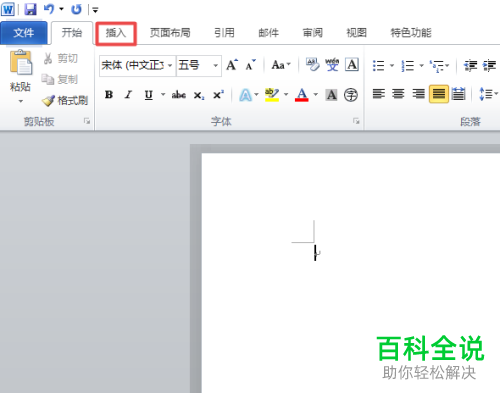Open the line spacing options
Screen dimensions: 500x393
tap(488, 94)
